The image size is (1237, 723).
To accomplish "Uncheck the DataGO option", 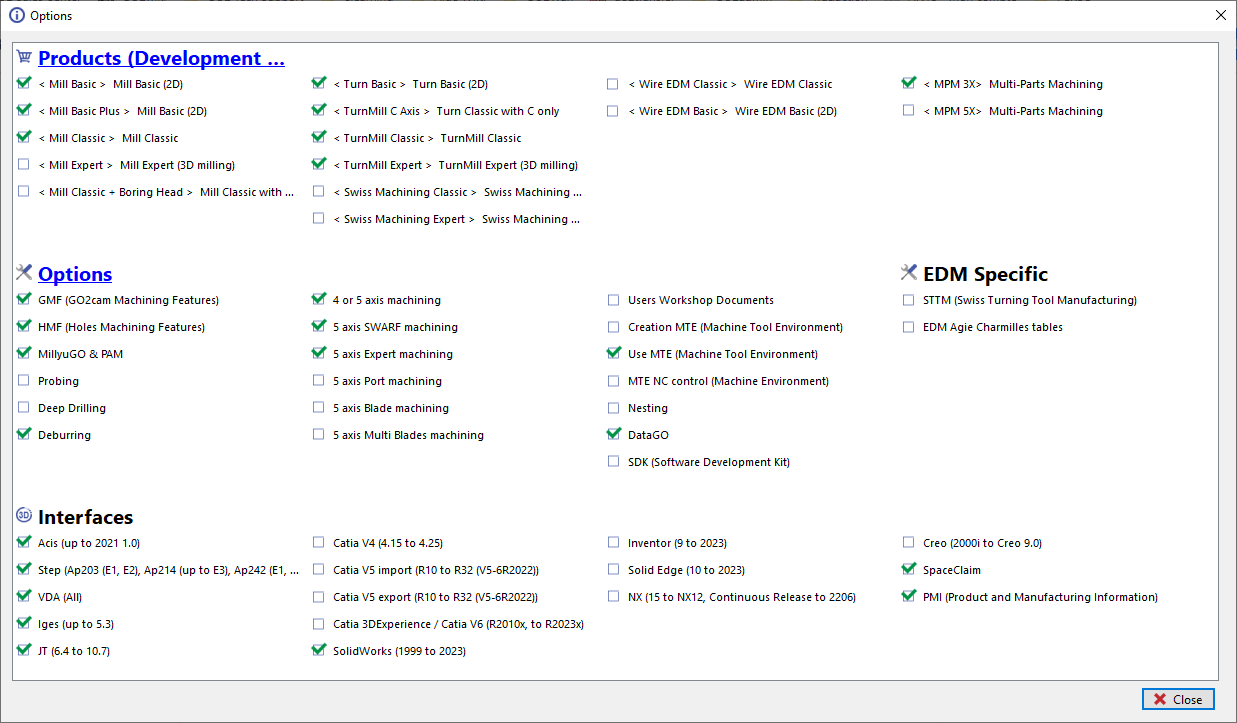I will 613,435.
